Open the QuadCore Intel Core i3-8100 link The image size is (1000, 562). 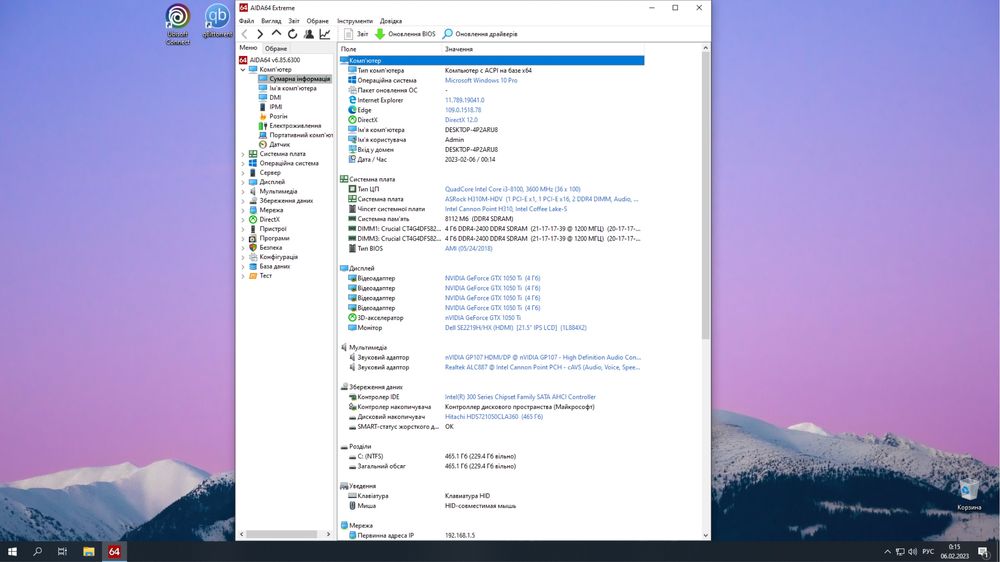coord(512,189)
